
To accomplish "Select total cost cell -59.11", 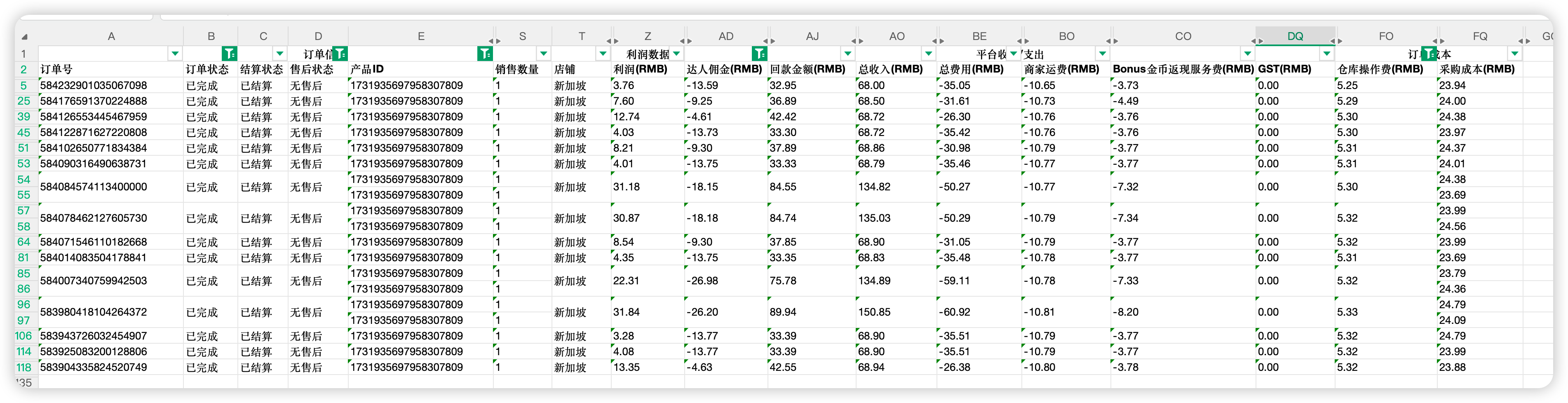I will click(x=979, y=281).
